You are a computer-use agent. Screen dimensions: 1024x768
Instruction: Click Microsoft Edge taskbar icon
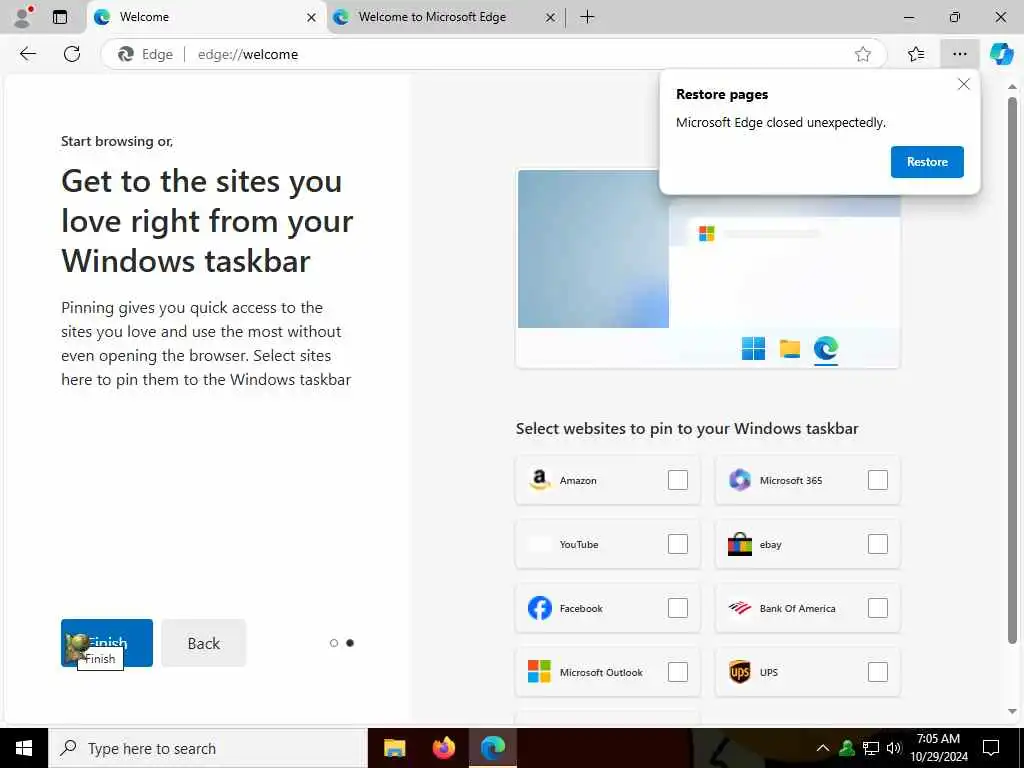[x=493, y=748]
